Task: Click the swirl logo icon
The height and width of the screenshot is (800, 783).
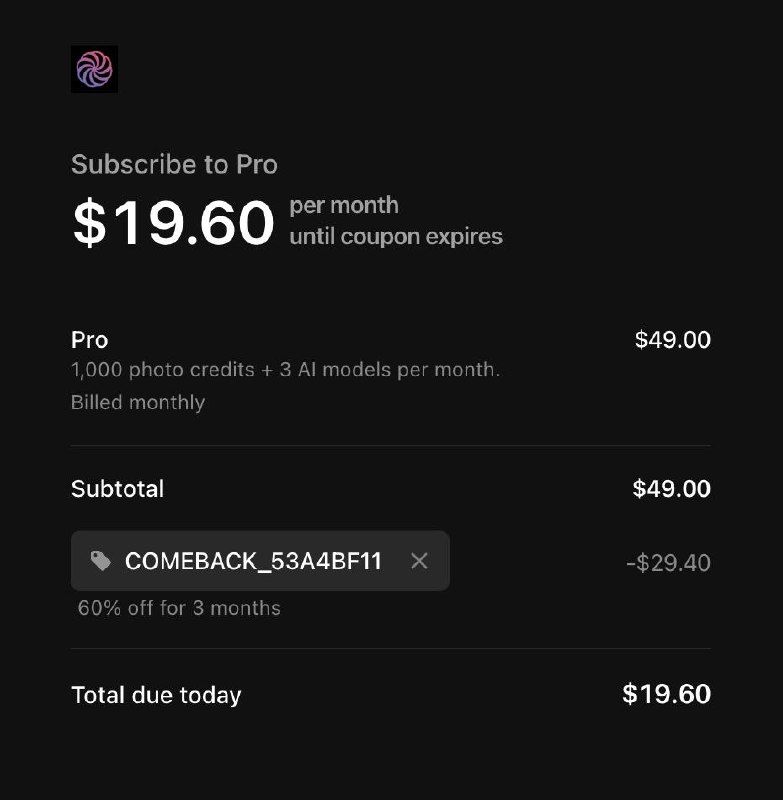Action: pyautogui.click(x=94, y=69)
